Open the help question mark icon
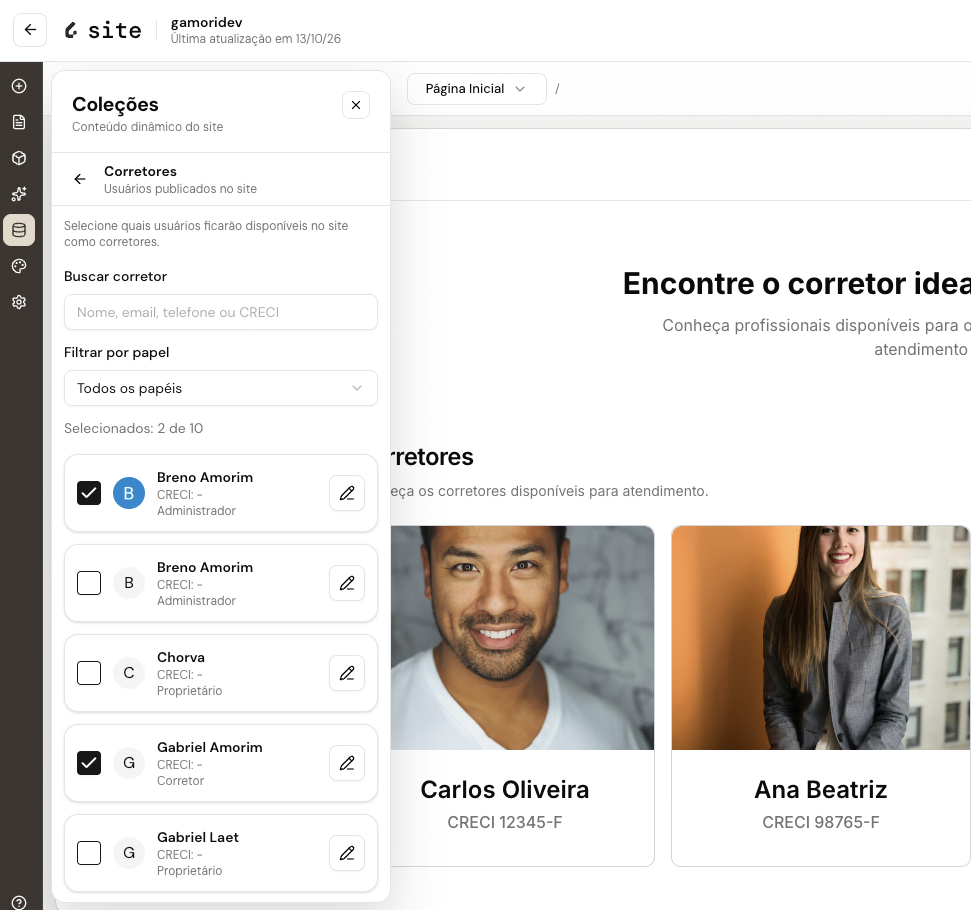This screenshot has width=971, height=910. coord(19,903)
